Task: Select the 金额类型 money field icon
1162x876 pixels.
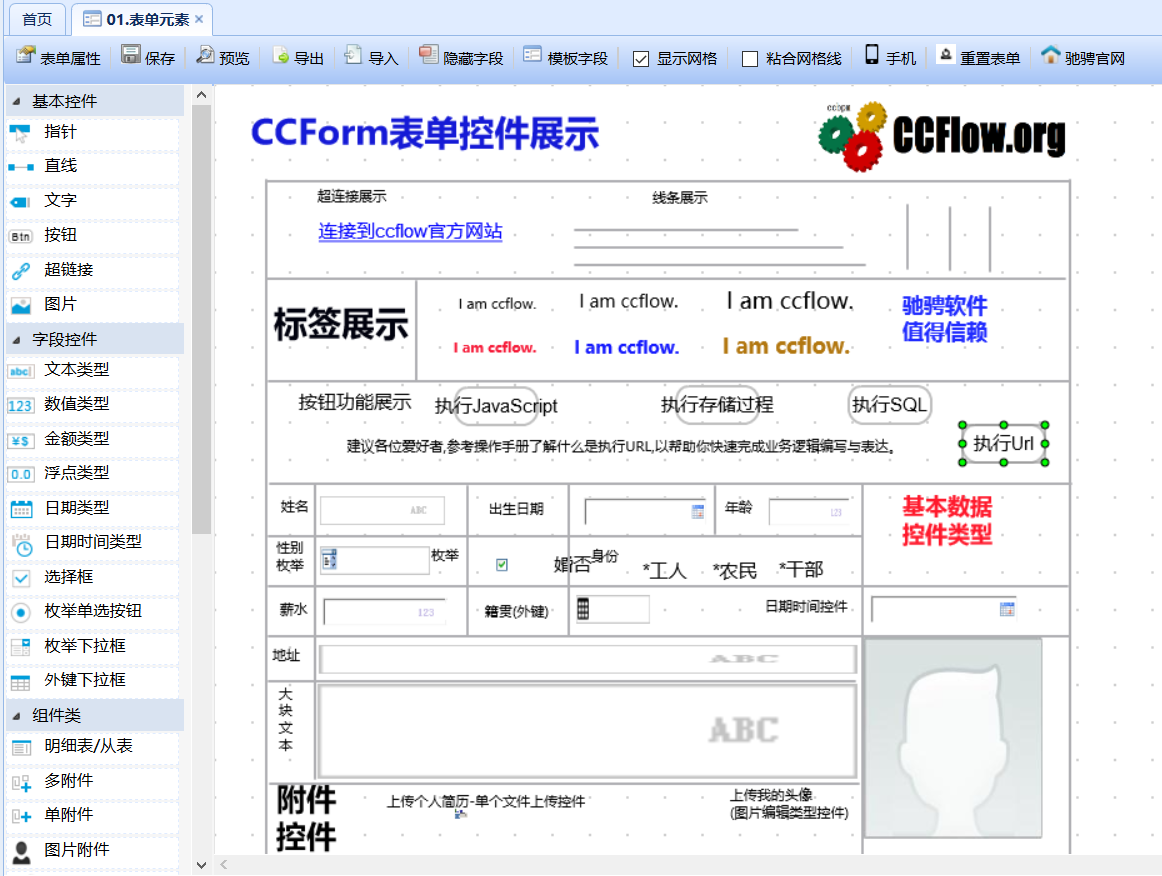Action: (x=20, y=440)
